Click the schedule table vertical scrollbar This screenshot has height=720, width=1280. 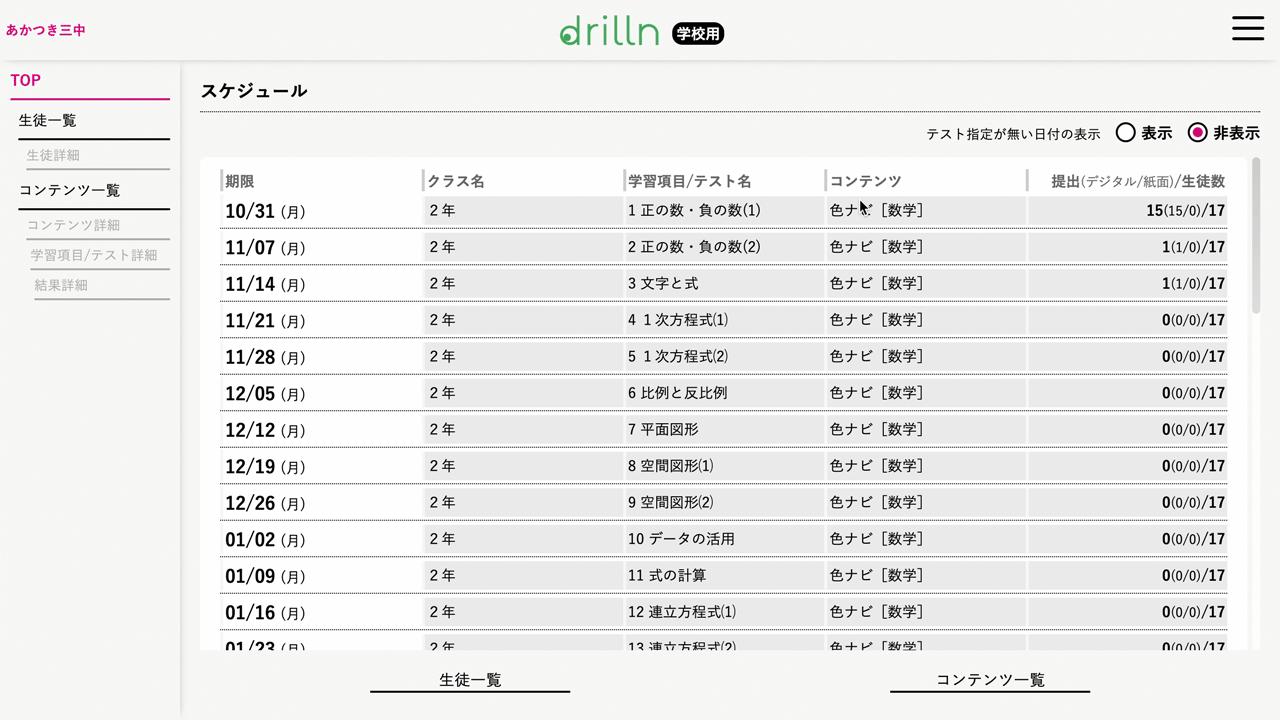[x=1256, y=235]
